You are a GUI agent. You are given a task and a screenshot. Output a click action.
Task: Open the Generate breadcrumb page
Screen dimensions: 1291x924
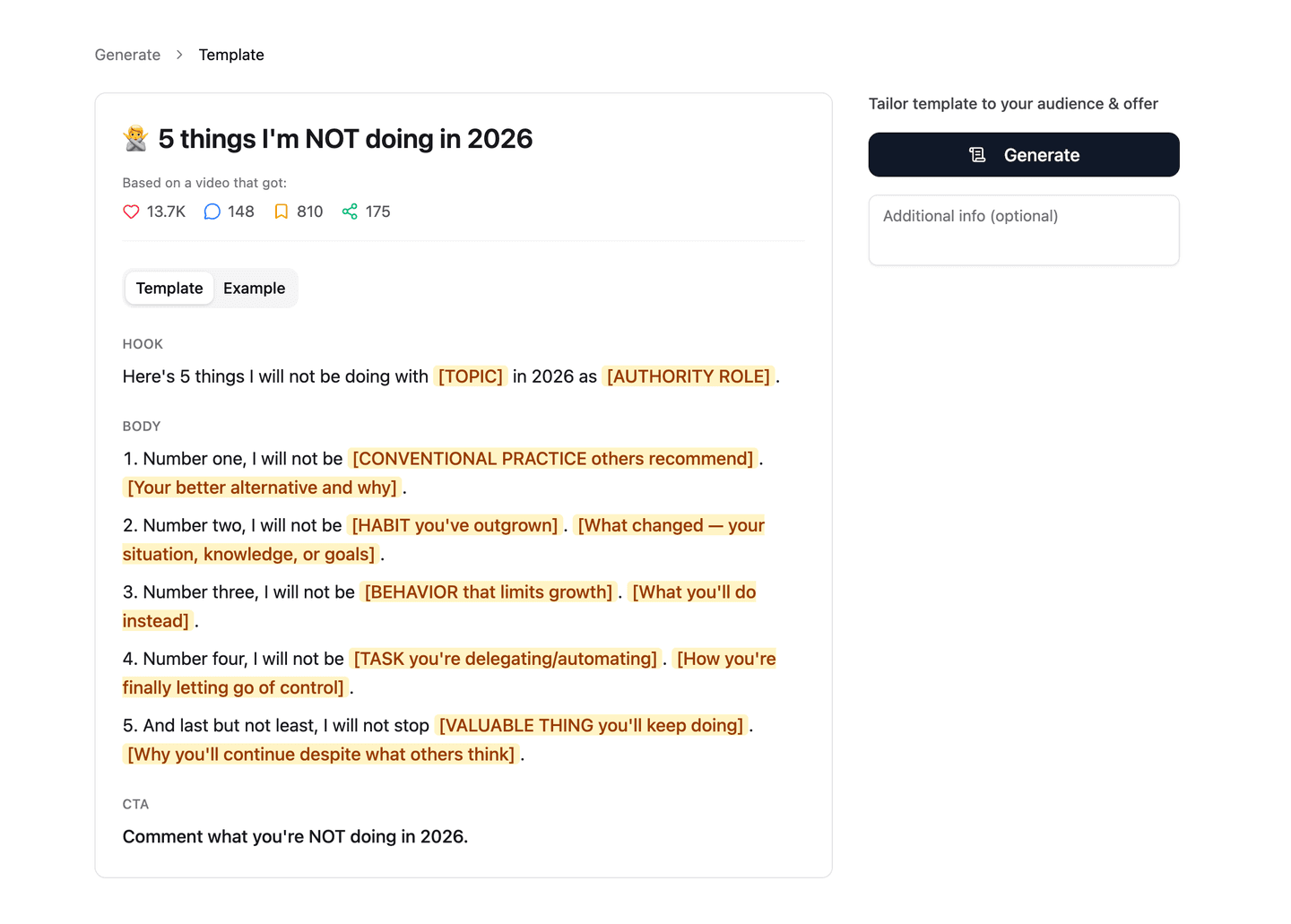(x=127, y=55)
